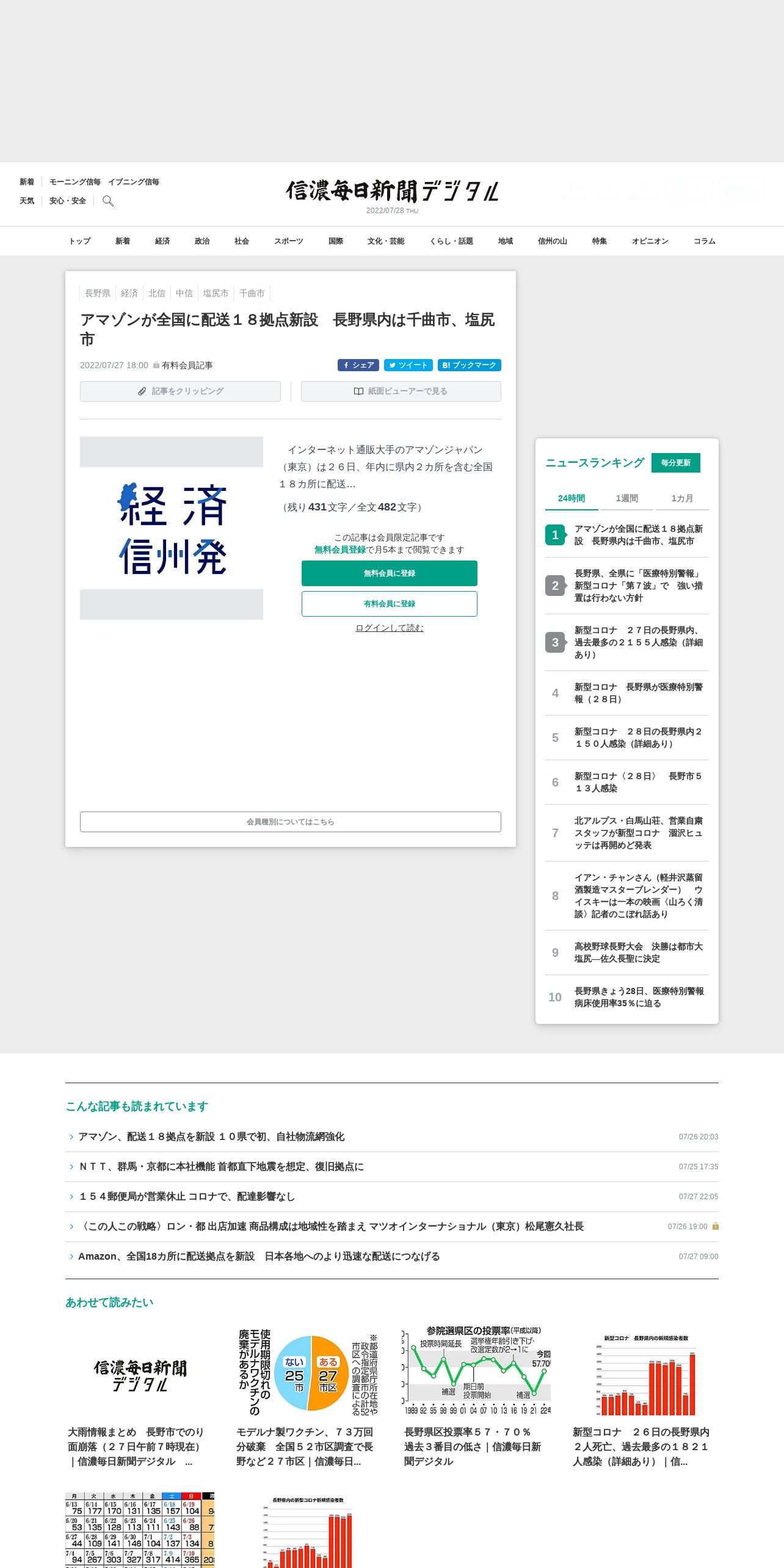Click ログインして読む link
This screenshot has height=1568, width=784.
point(390,628)
